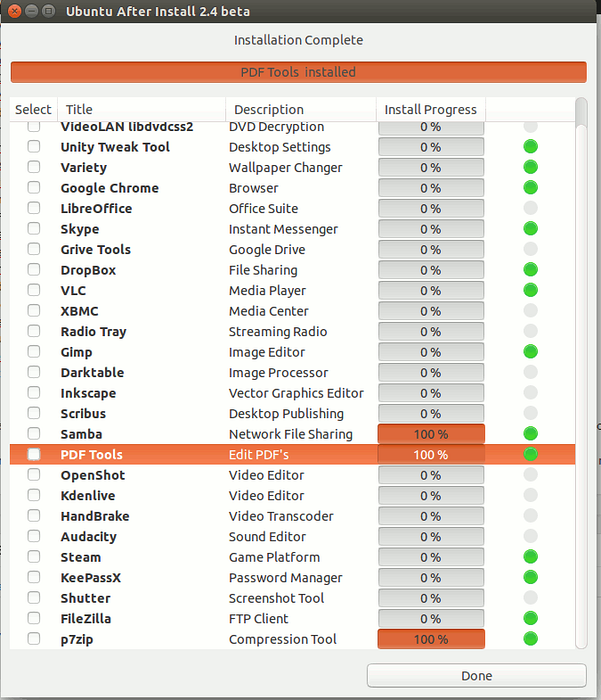Check the box next to FileZilla
601x700 pixels.
pyautogui.click(x=34, y=618)
